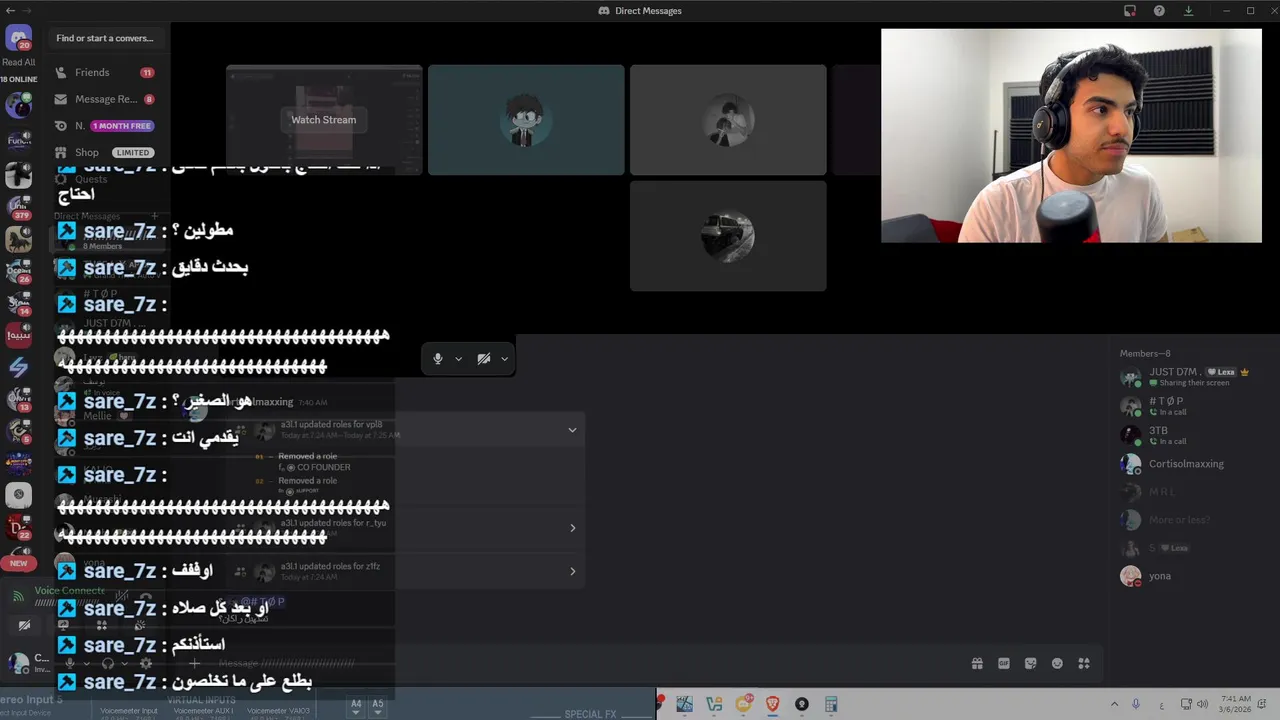Image resolution: width=1280 pixels, height=720 pixels.
Task: Create a new DM with plus icon
Action: pyautogui.click(x=155, y=216)
